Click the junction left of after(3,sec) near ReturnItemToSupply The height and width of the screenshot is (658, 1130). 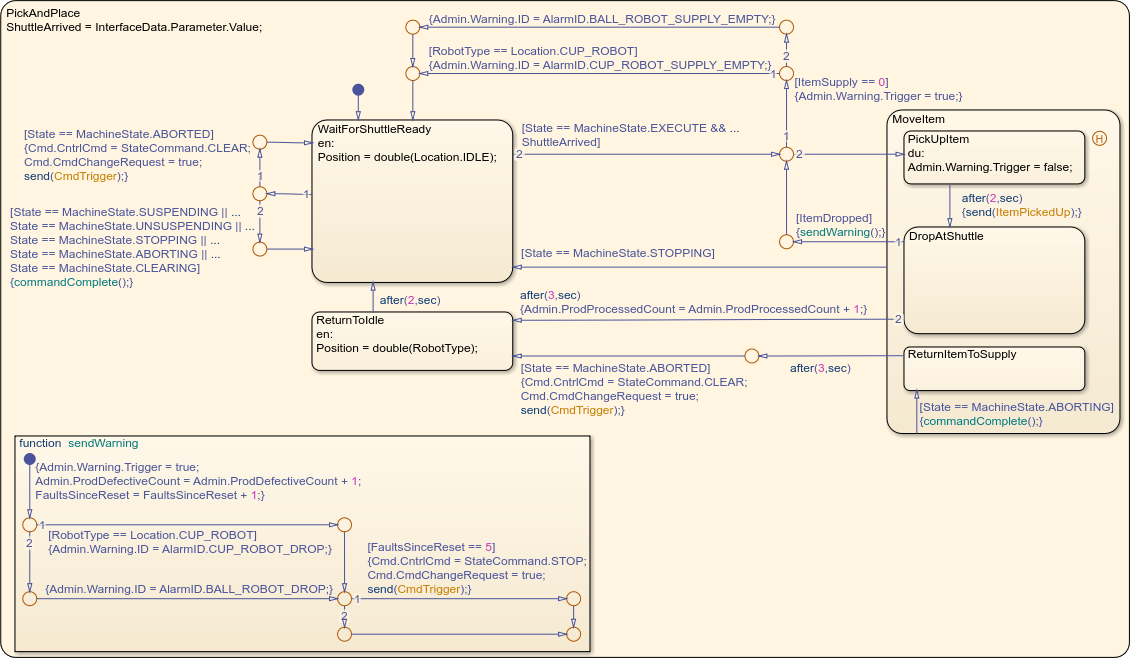coord(751,355)
